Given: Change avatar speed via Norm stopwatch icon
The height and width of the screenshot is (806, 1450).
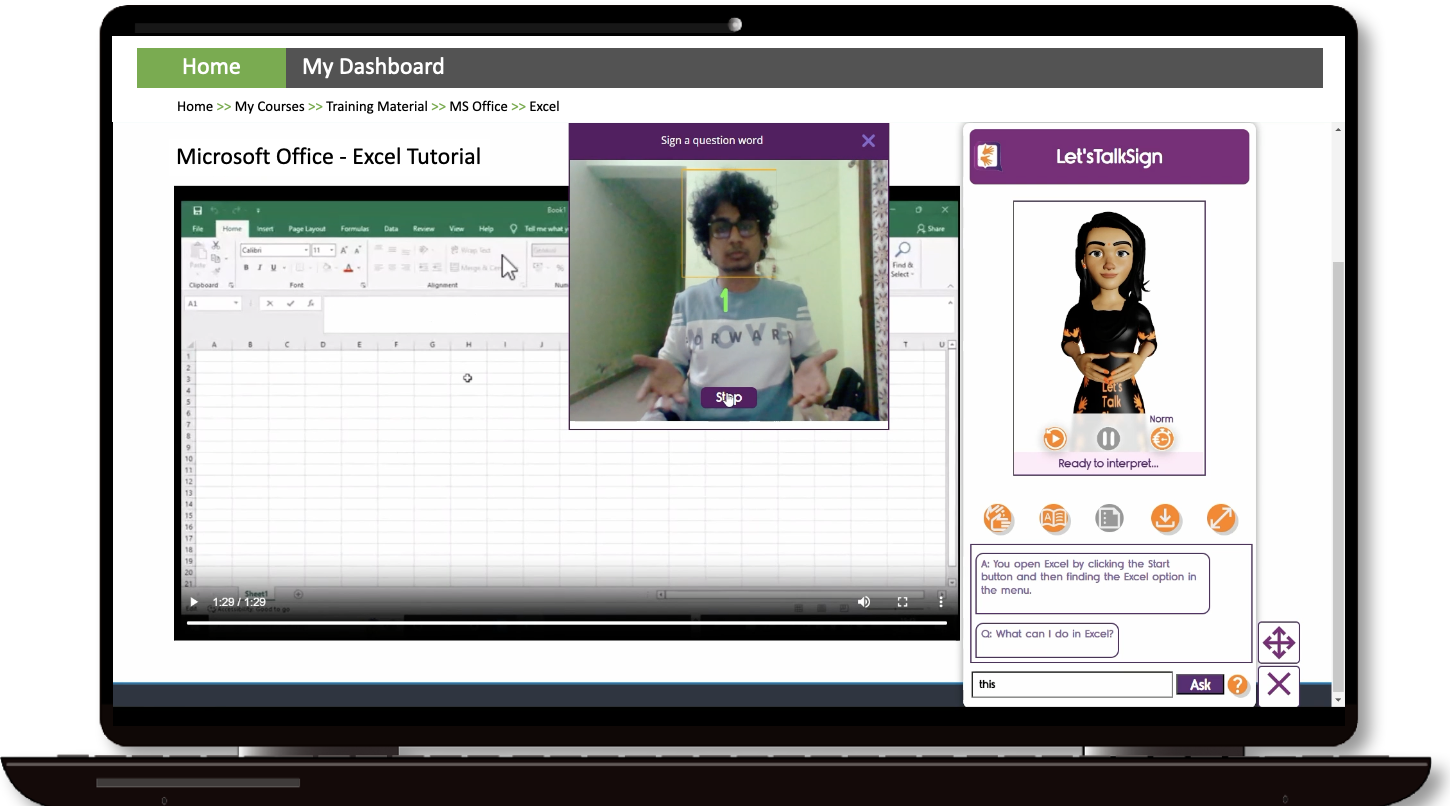Looking at the screenshot, I should tap(1161, 438).
